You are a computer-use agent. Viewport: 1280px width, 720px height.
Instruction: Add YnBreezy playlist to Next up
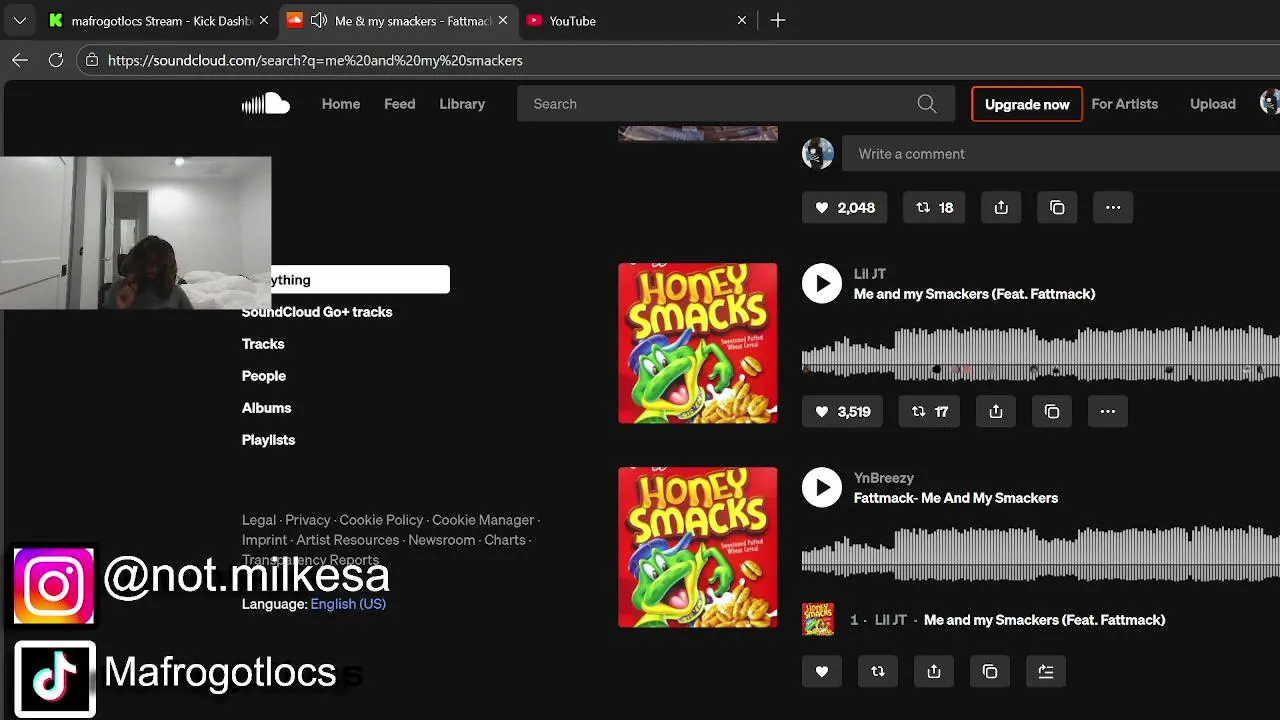pos(1046,672)
